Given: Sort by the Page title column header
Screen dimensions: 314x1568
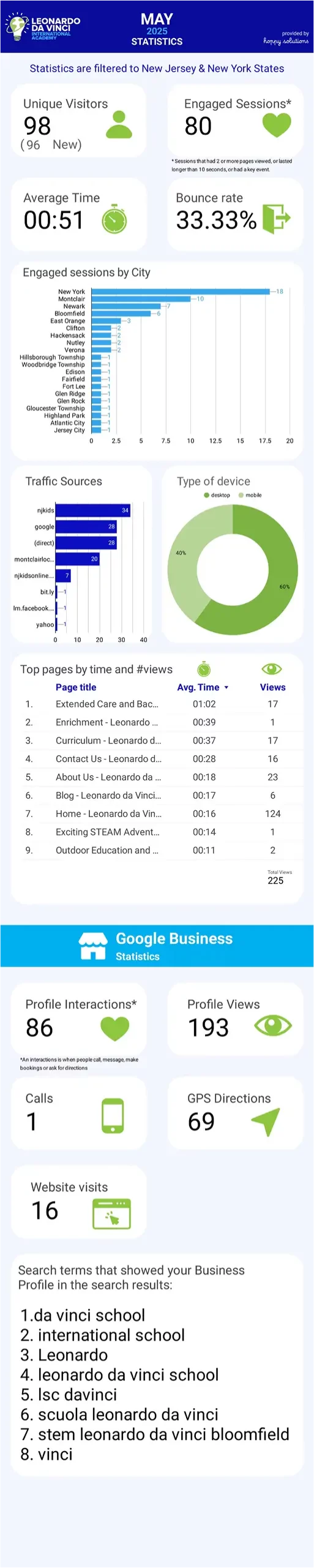Looking at the screenshot, I should (76, 687).
